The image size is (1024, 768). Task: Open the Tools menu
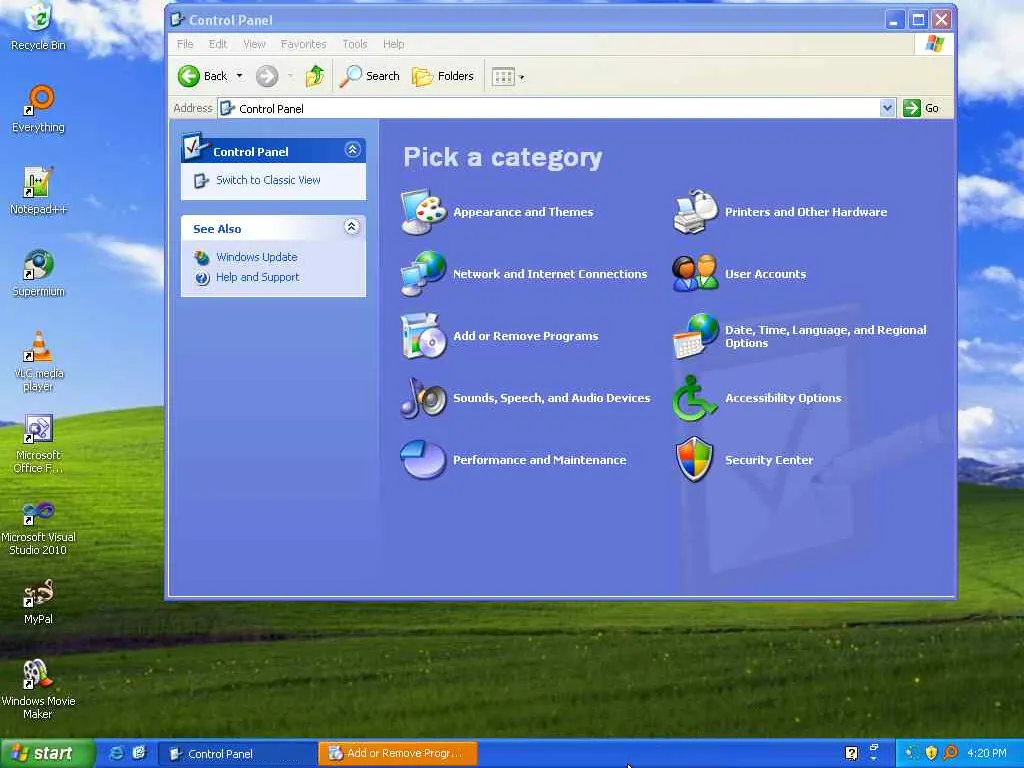(x=355, y=44)
